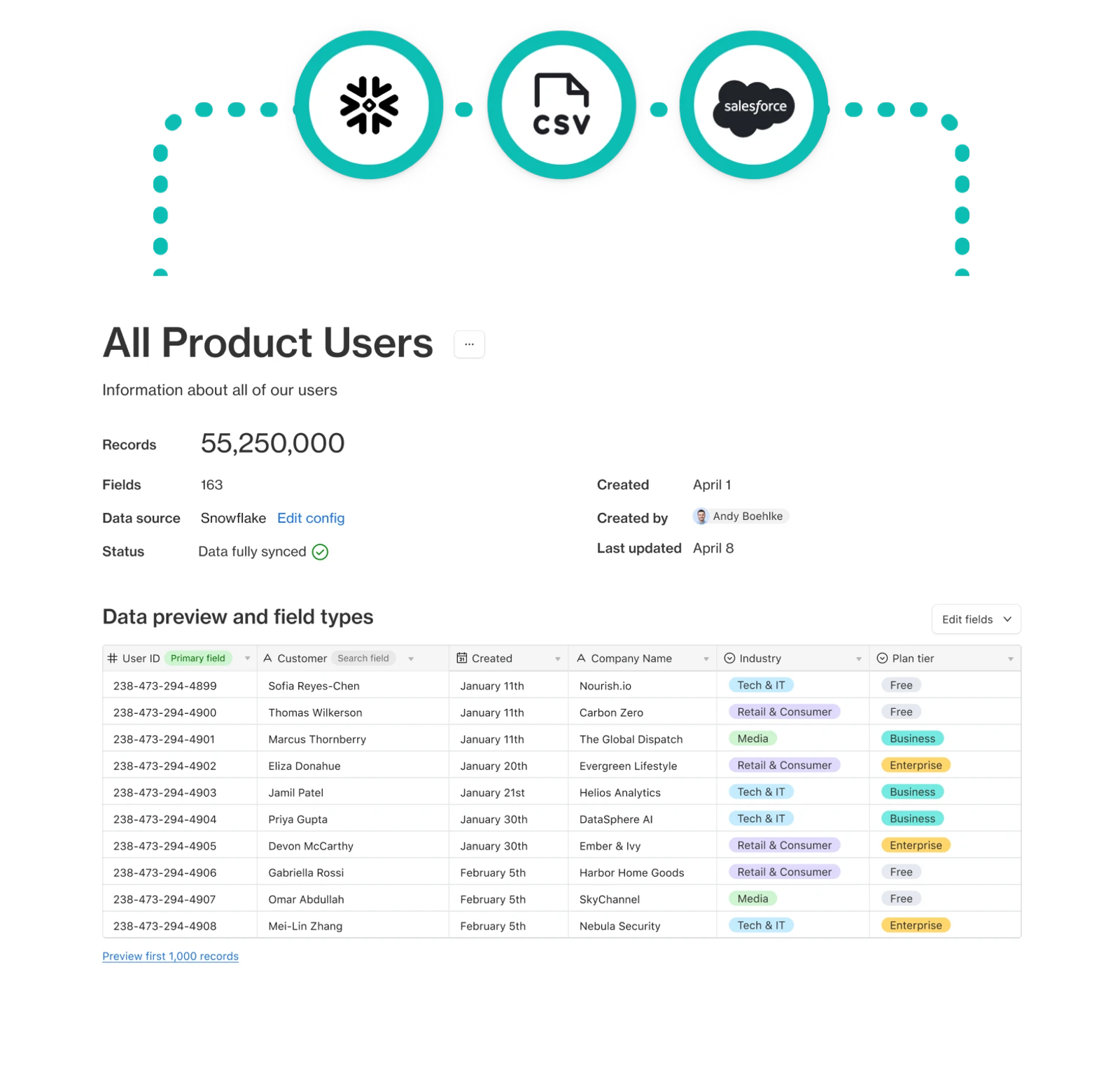Click user ID 238-473-294-4908
The height and width of the screenshot is (1070, 1120).
(165, 927)
